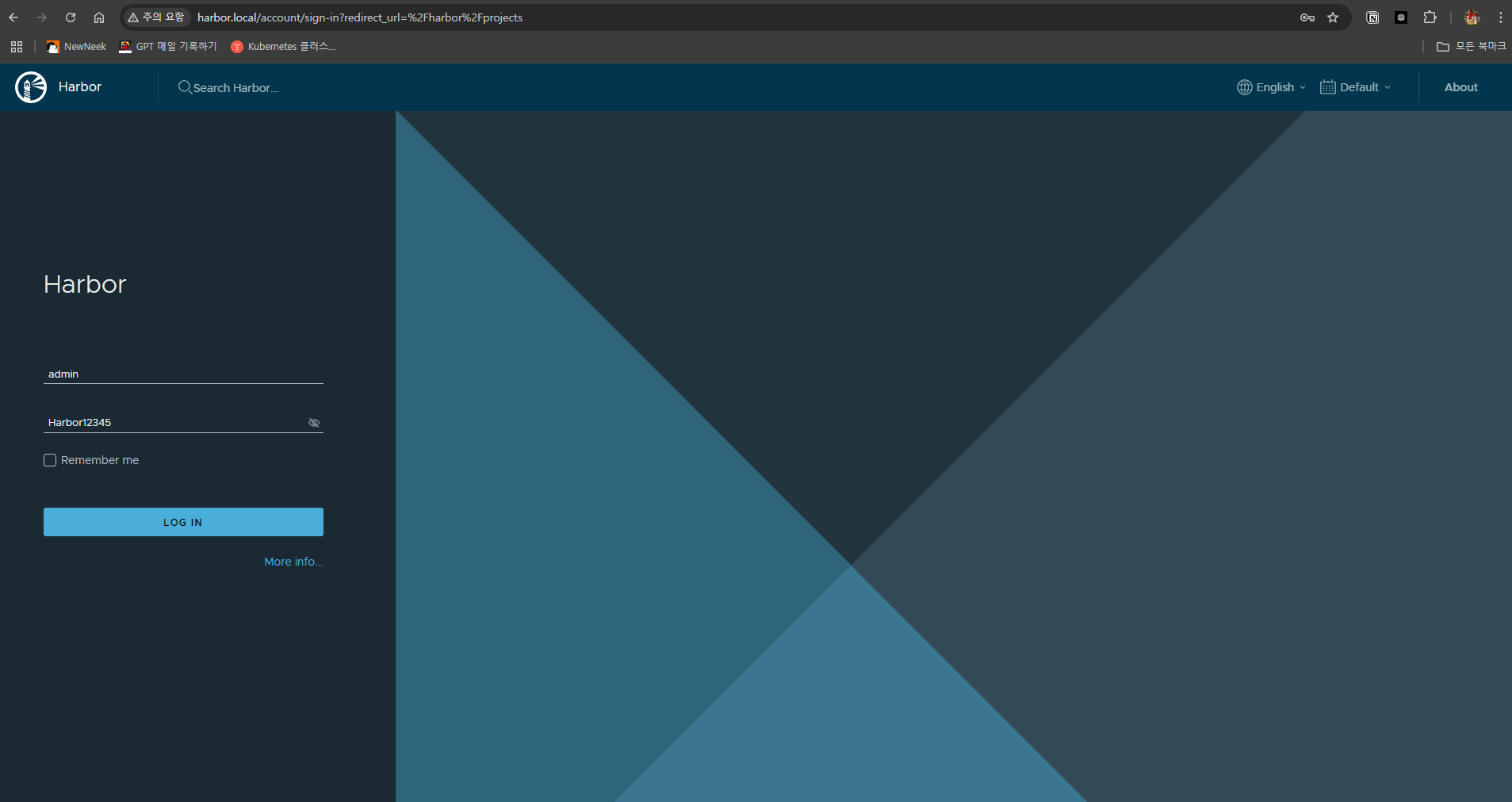Open the Kubernetes 클러스 bookmark
Screen dimensions: 1512x802
[283, 47]
